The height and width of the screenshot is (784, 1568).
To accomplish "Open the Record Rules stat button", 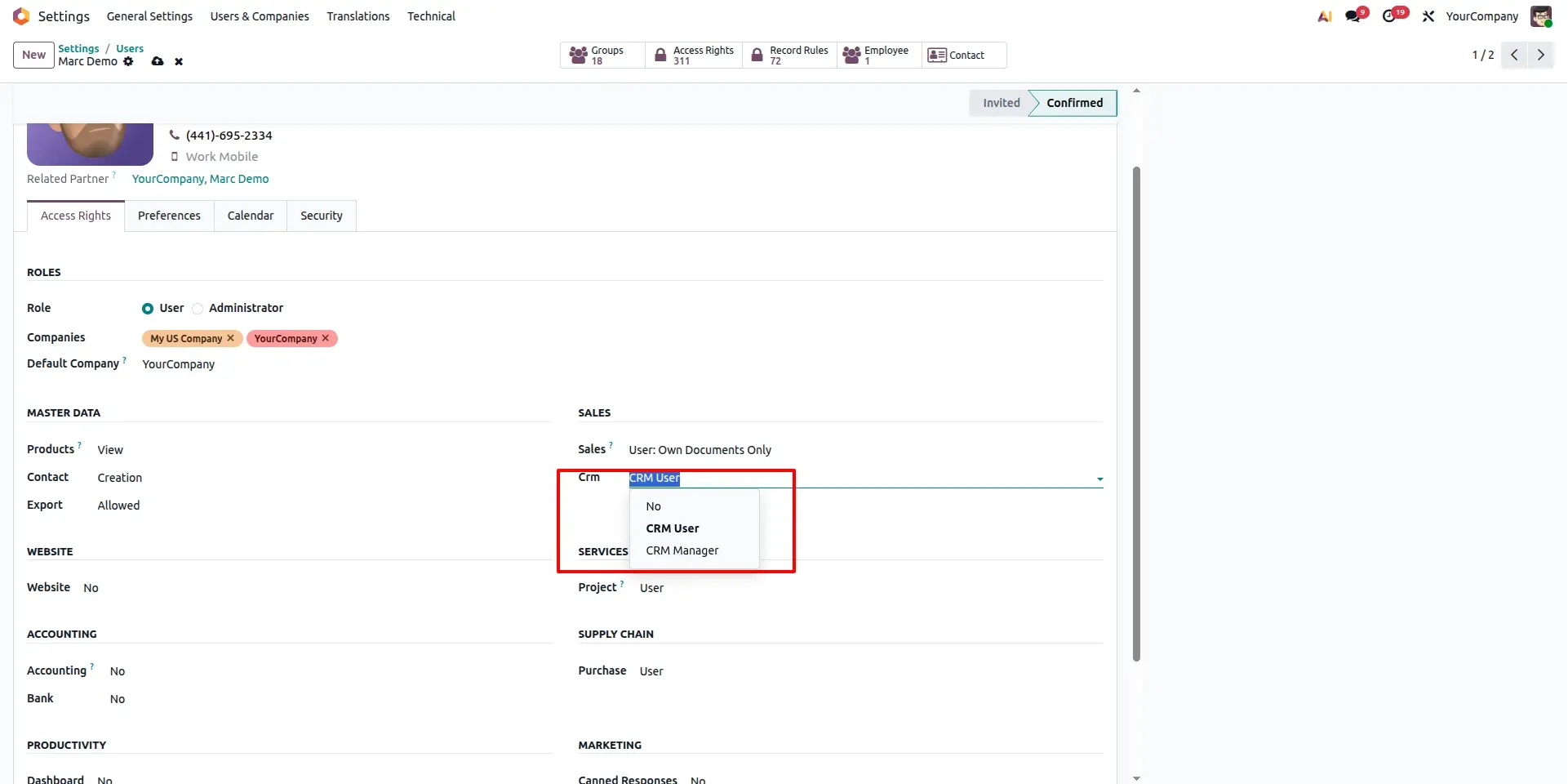I will [789, 55].
